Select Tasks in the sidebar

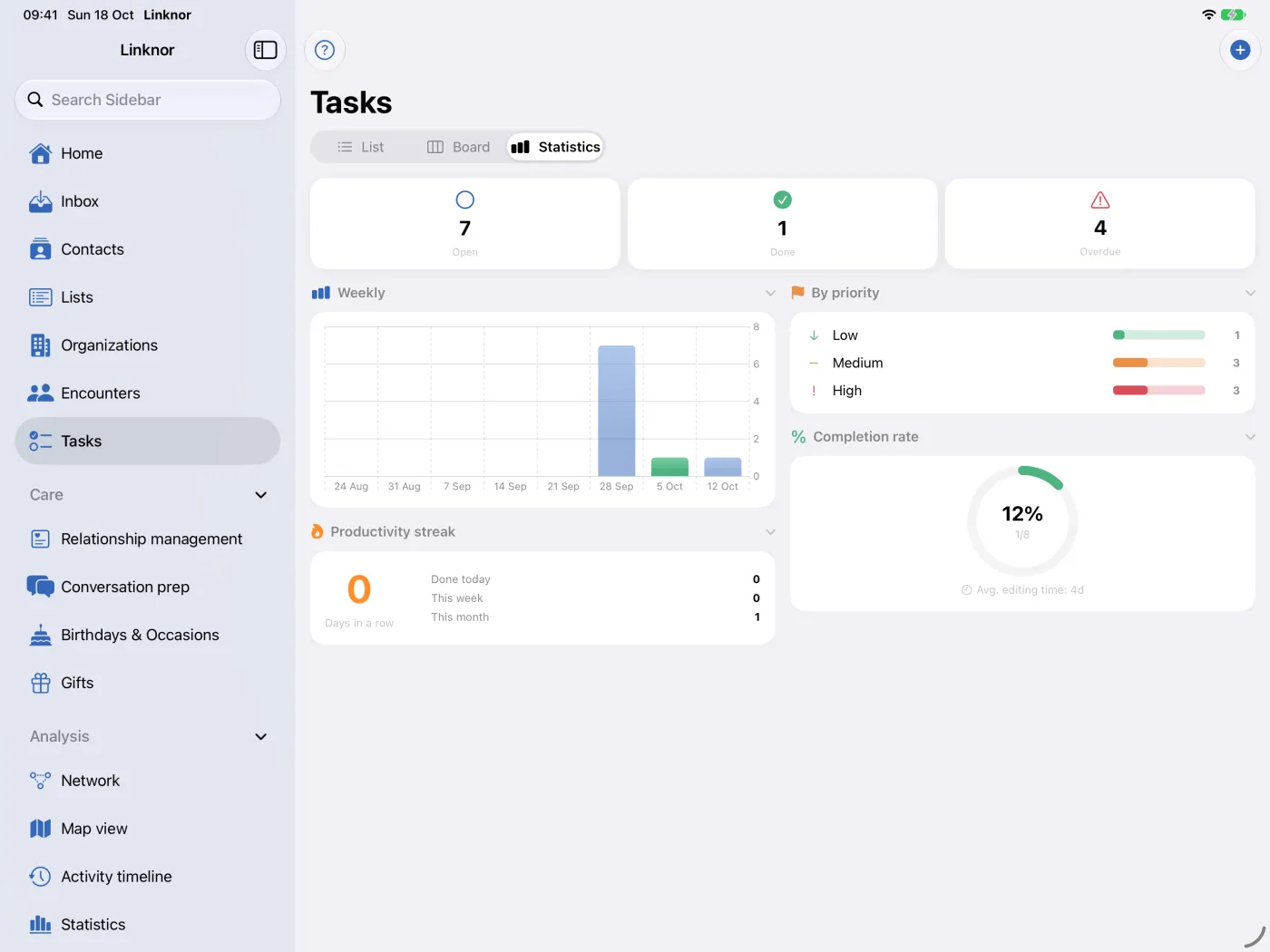tap(148, 442)
